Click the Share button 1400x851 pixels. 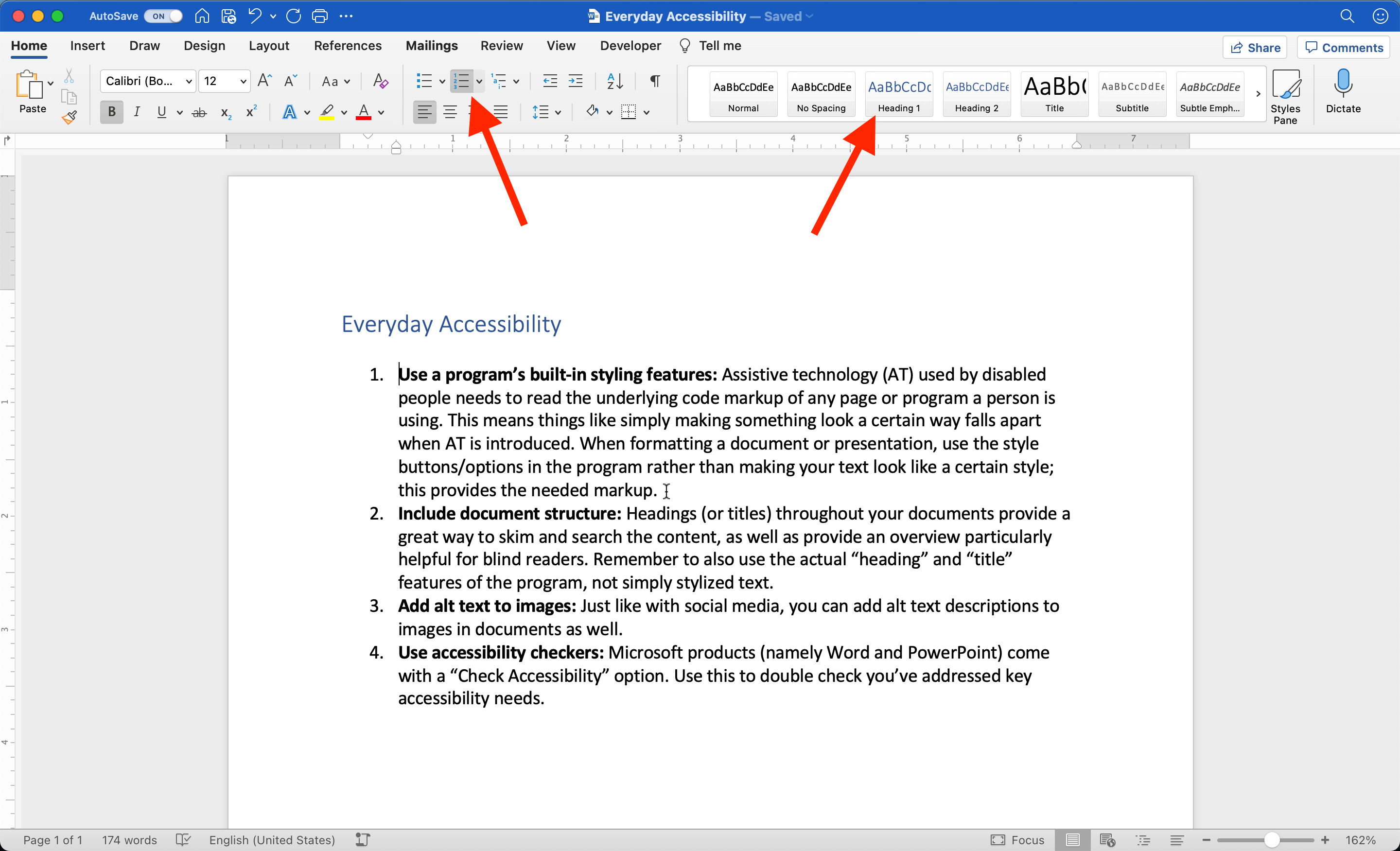(1255, 47)
